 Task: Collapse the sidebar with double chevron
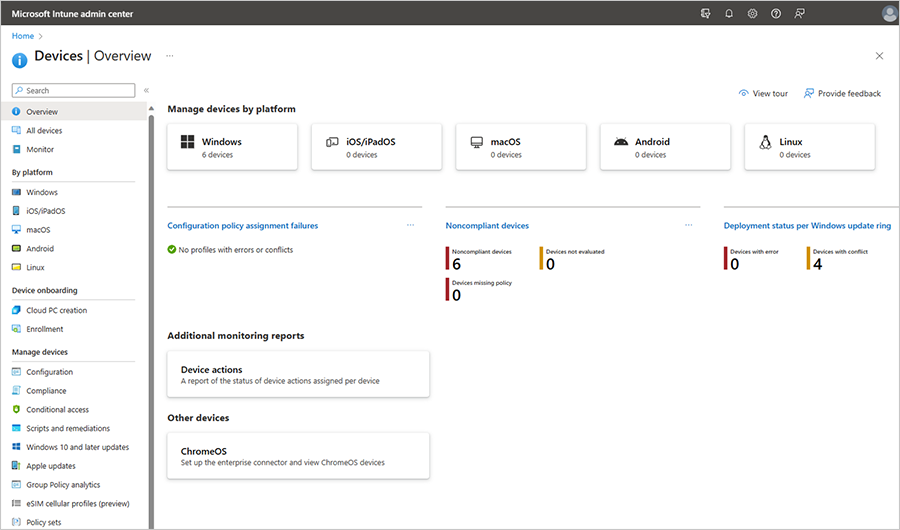pyautogui.click(x=146, y=90)
